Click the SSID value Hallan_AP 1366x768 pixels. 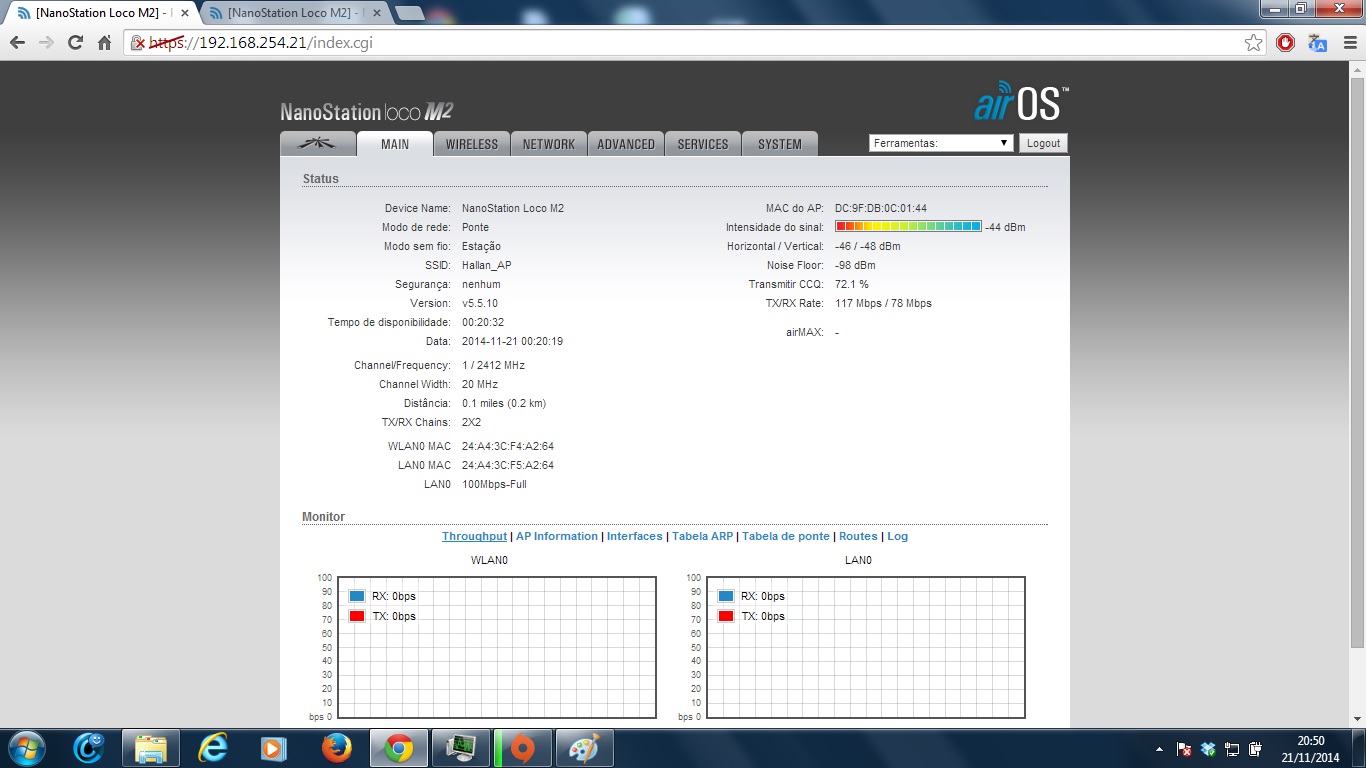486,265
